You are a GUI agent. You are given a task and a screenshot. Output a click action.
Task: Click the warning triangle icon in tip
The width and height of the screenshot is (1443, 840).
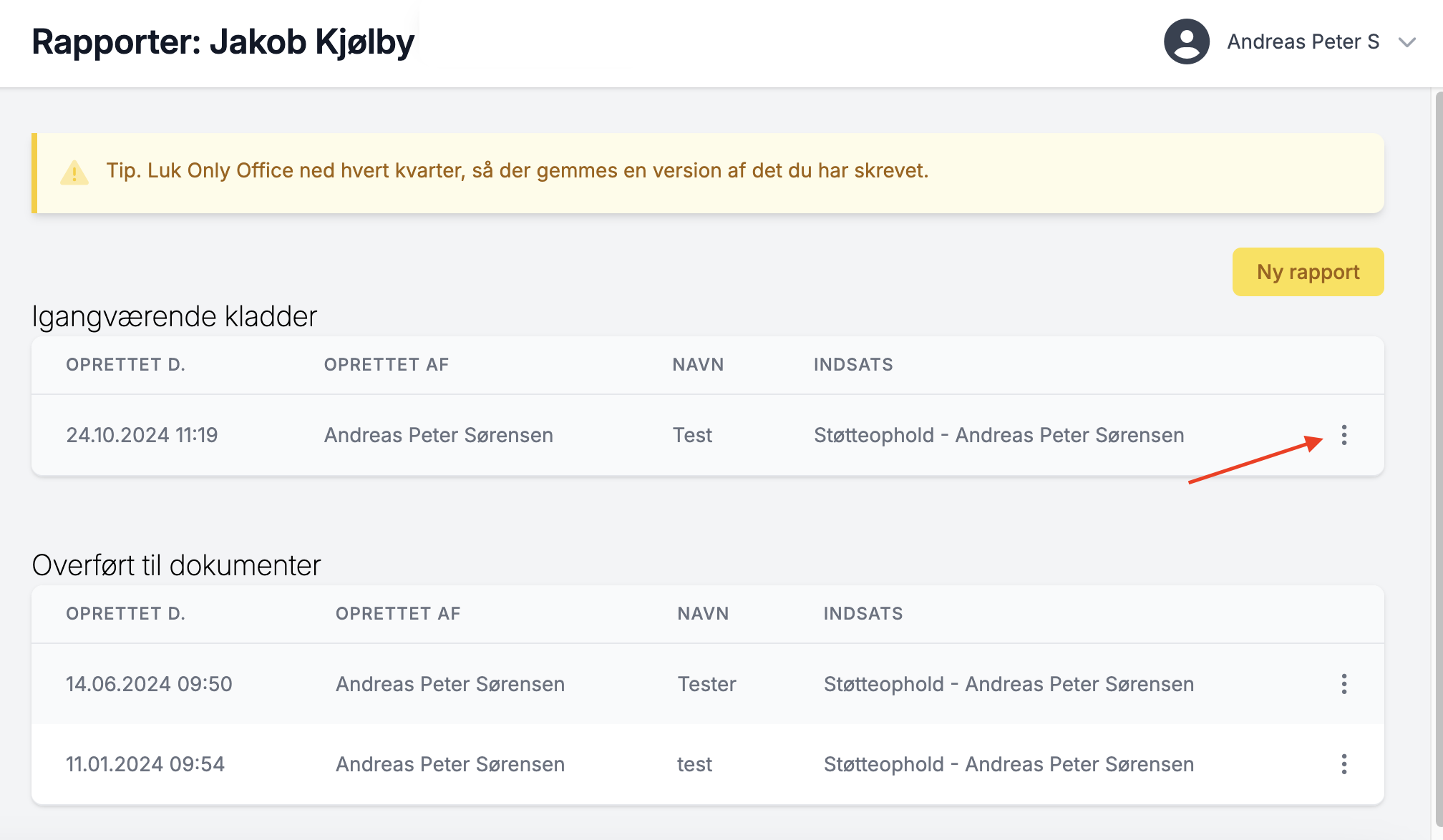pos(74,173)
